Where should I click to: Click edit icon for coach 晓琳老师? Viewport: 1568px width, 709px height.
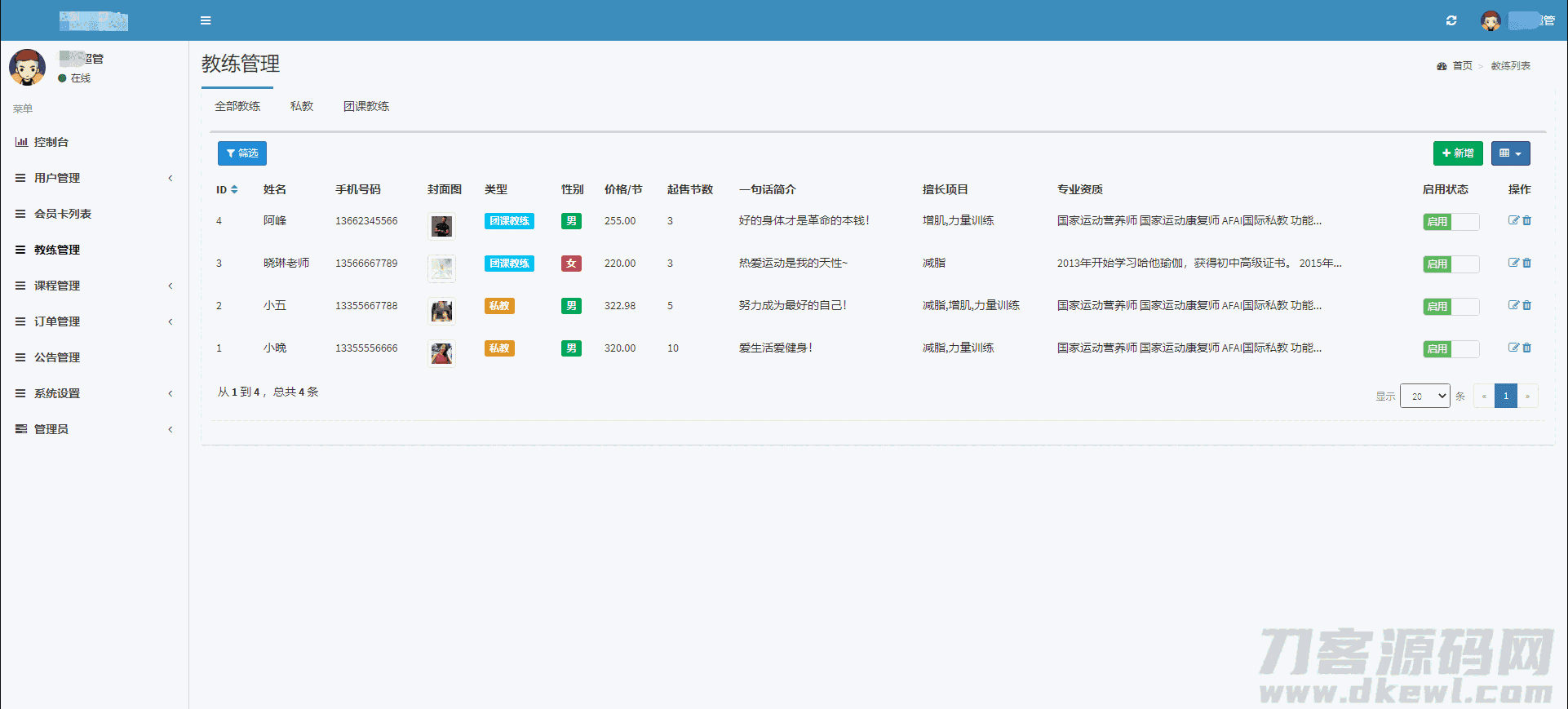[x=1513, y=263]
